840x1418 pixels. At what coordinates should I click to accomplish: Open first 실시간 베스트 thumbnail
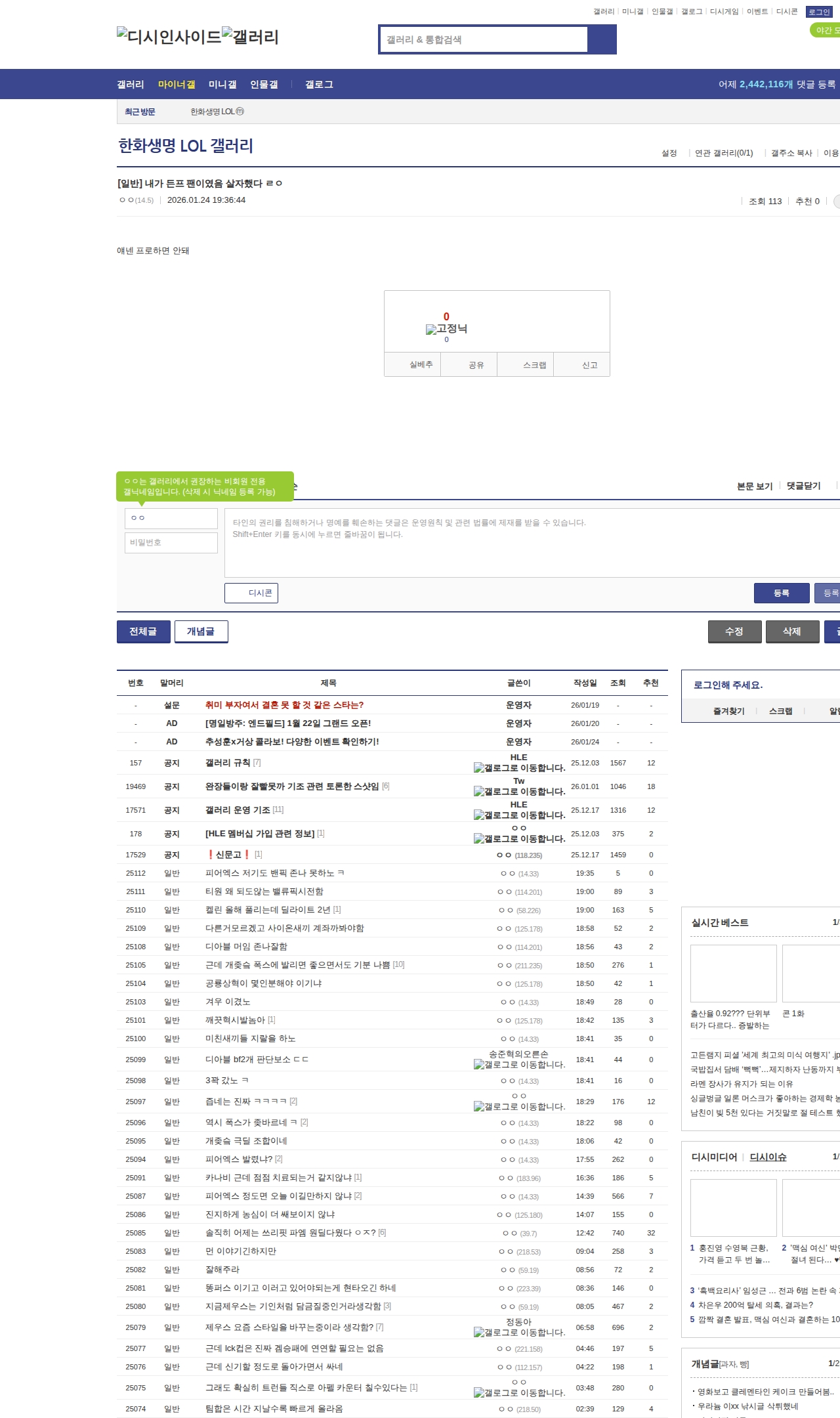pyautogui.click(x=733, y=973)
